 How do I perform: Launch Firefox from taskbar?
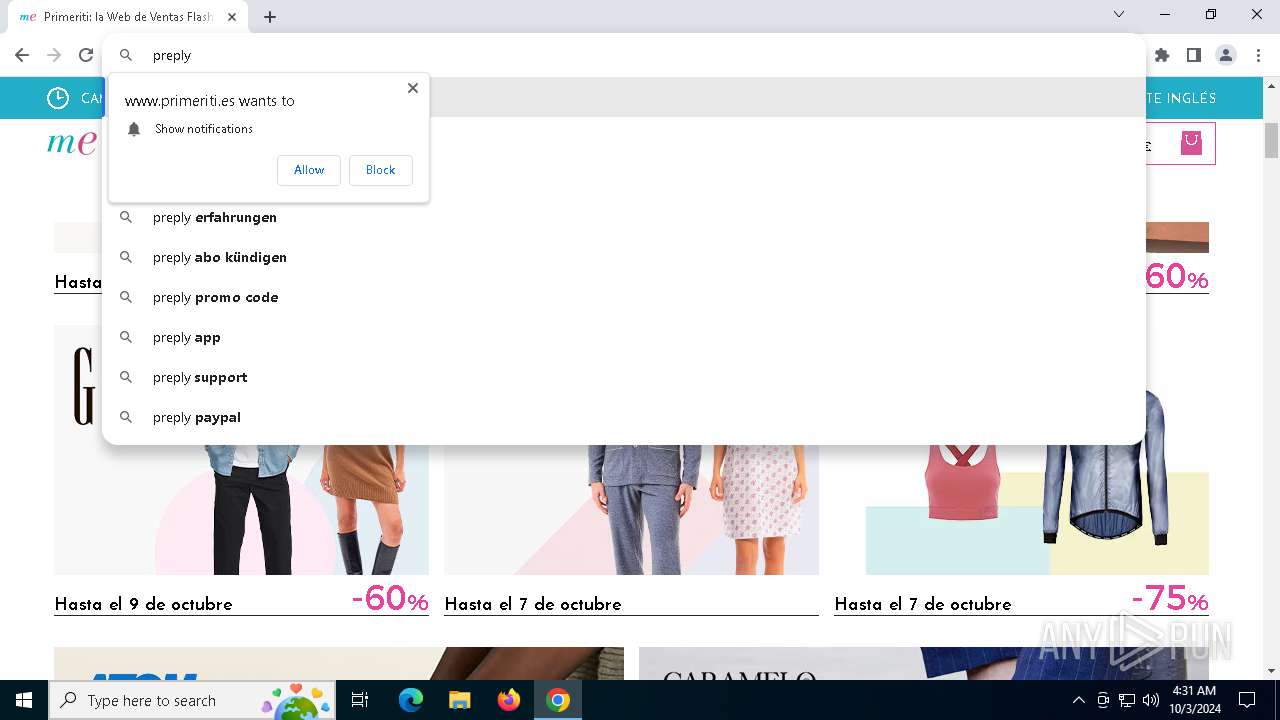coord(509,700)
